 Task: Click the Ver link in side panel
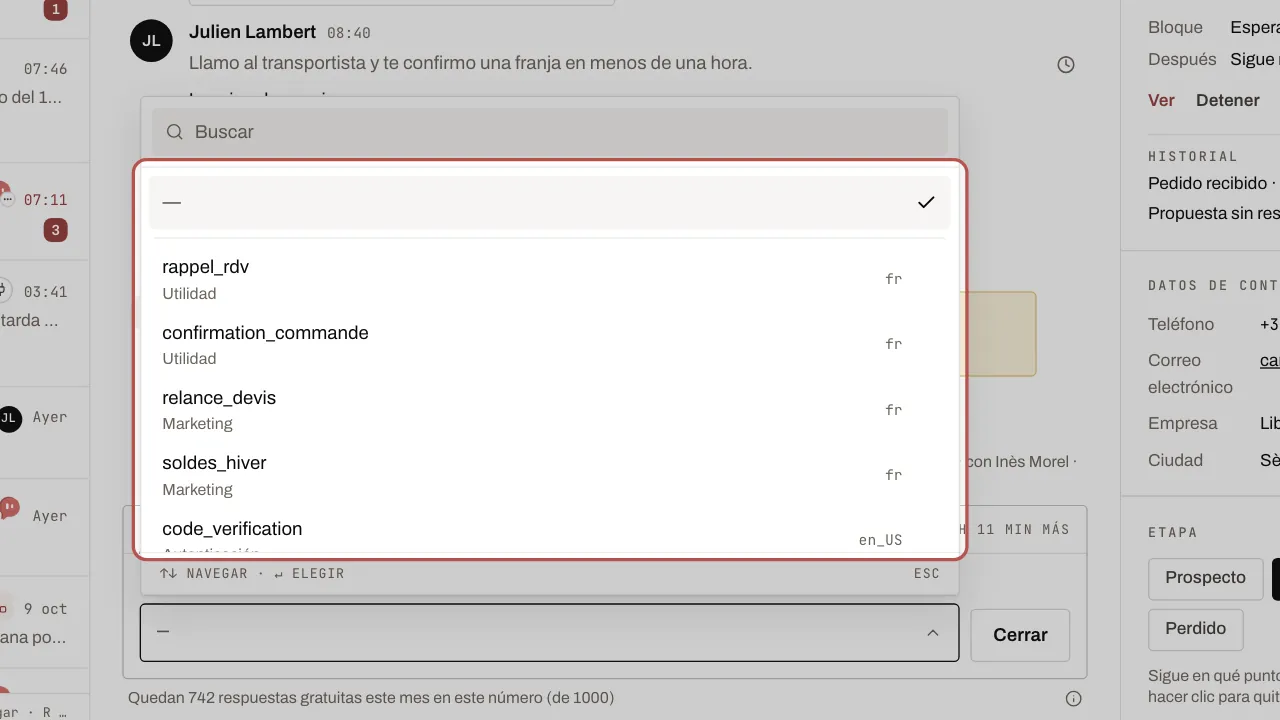click(x=1161, y=100)
